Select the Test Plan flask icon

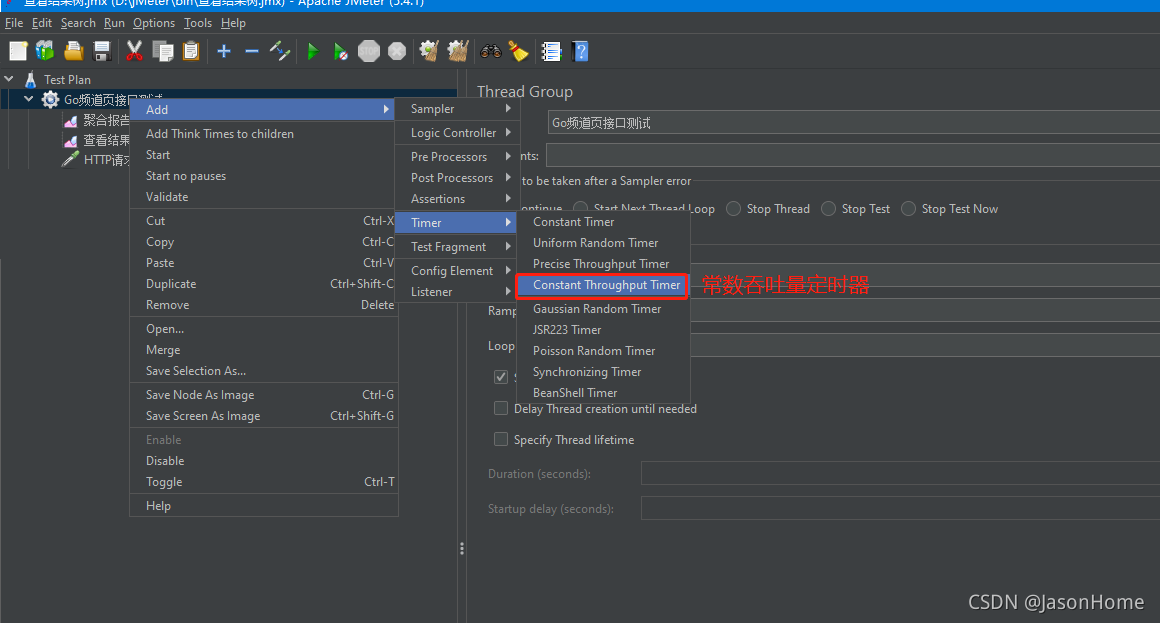click(x=30, y=79)
